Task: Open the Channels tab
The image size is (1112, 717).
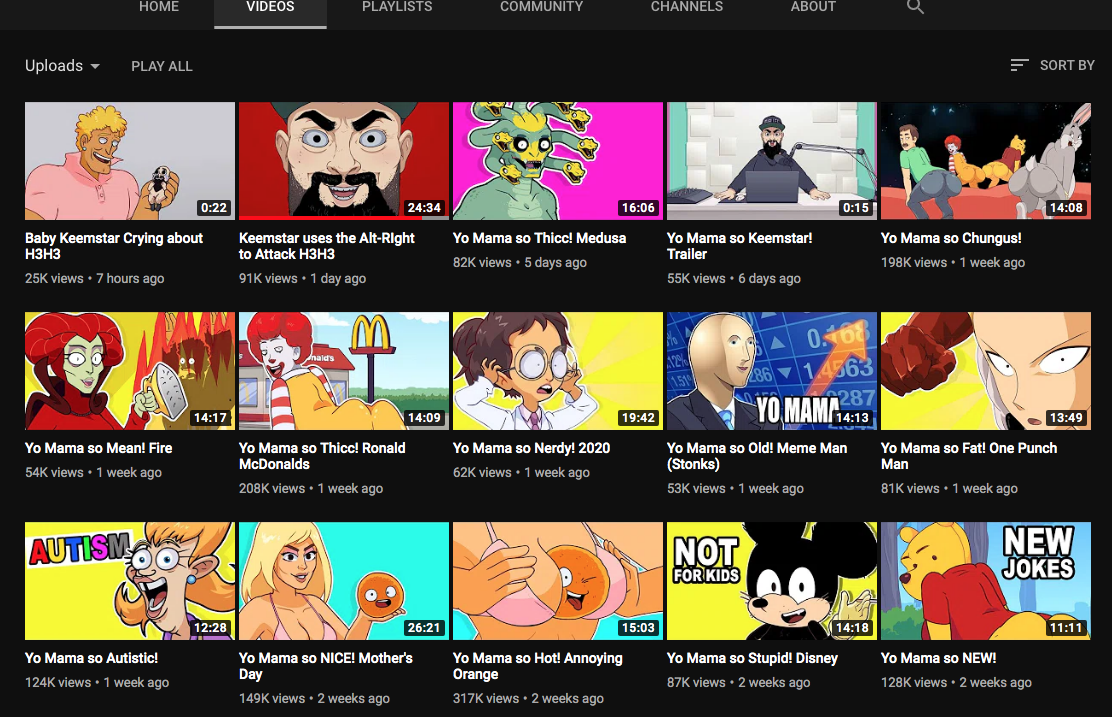Action: (686, 7)
